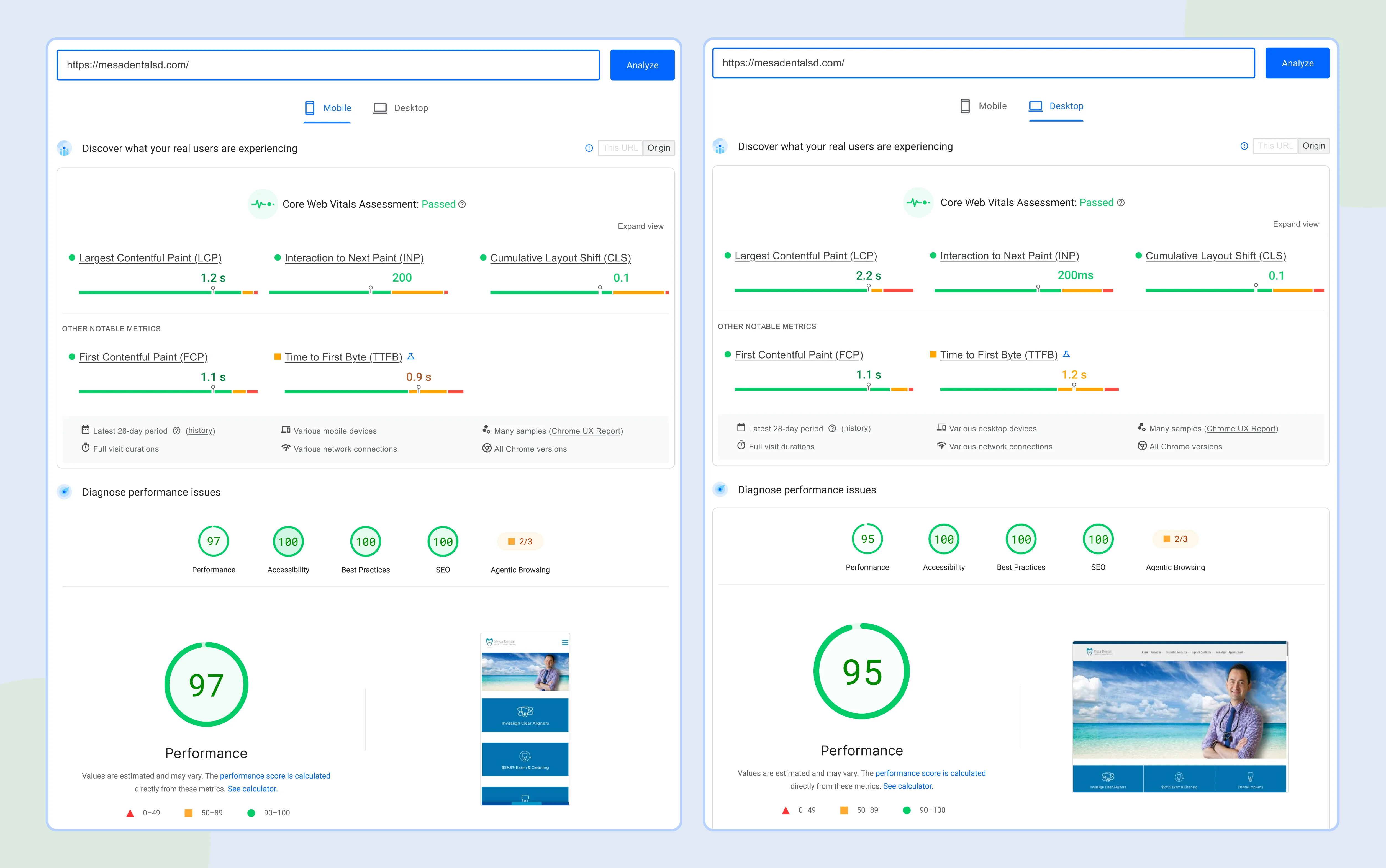Click devices icon by Various mobile devices

pos(285,430)
